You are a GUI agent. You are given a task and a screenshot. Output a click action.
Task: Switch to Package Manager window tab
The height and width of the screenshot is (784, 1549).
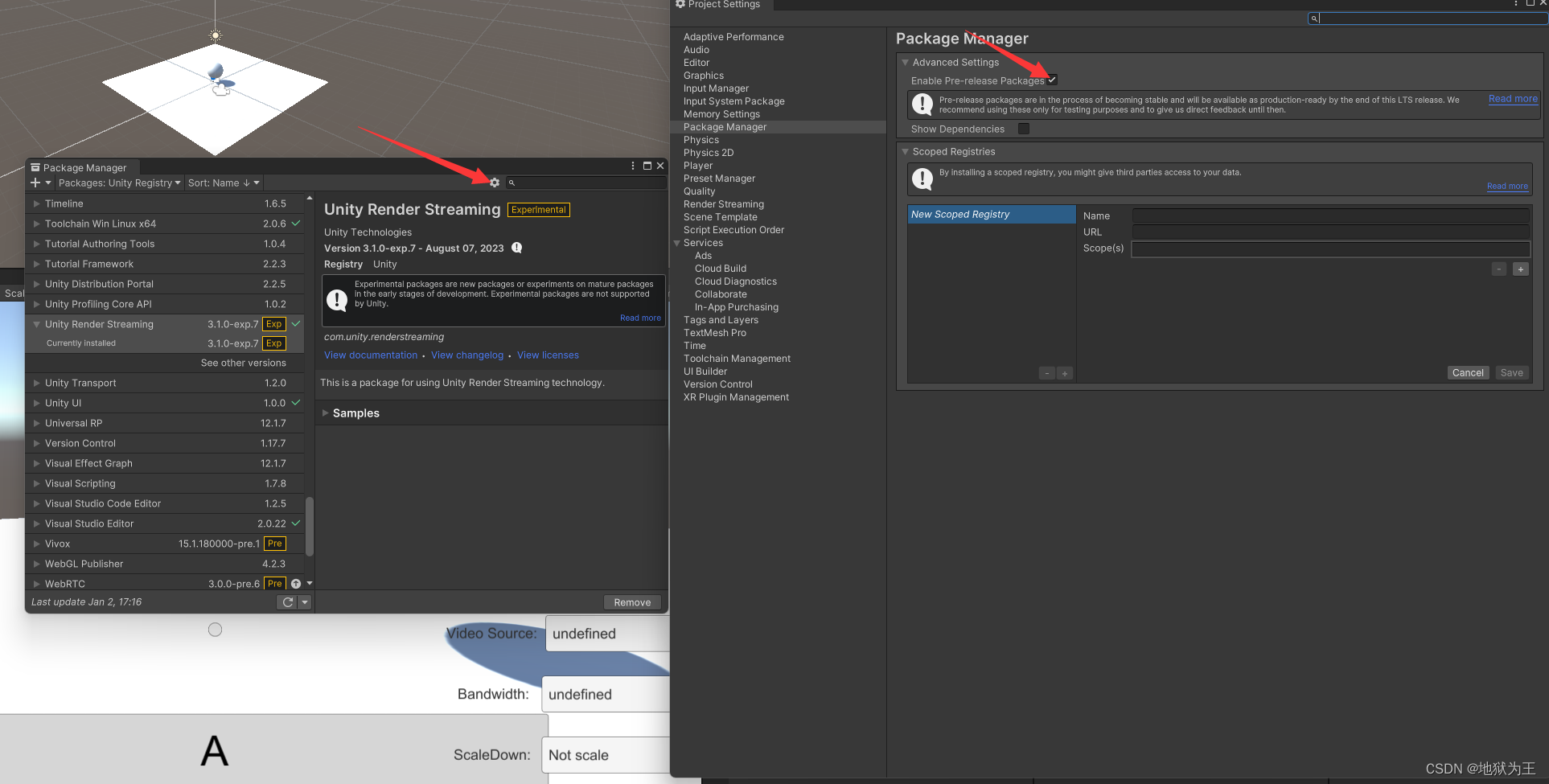[84, 167]
